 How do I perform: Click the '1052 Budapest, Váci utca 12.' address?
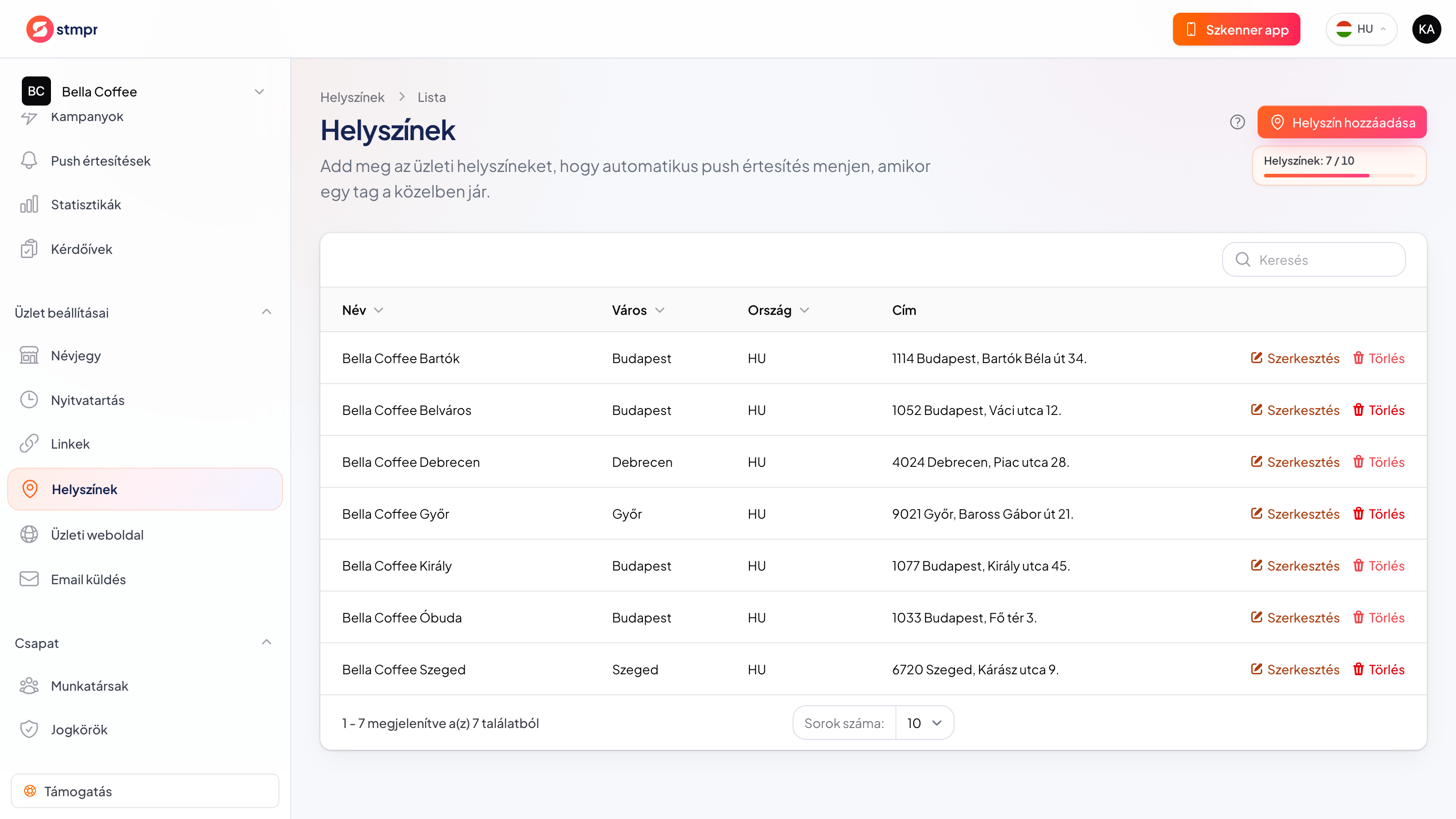pyautogui.click(x=977, y=410)
